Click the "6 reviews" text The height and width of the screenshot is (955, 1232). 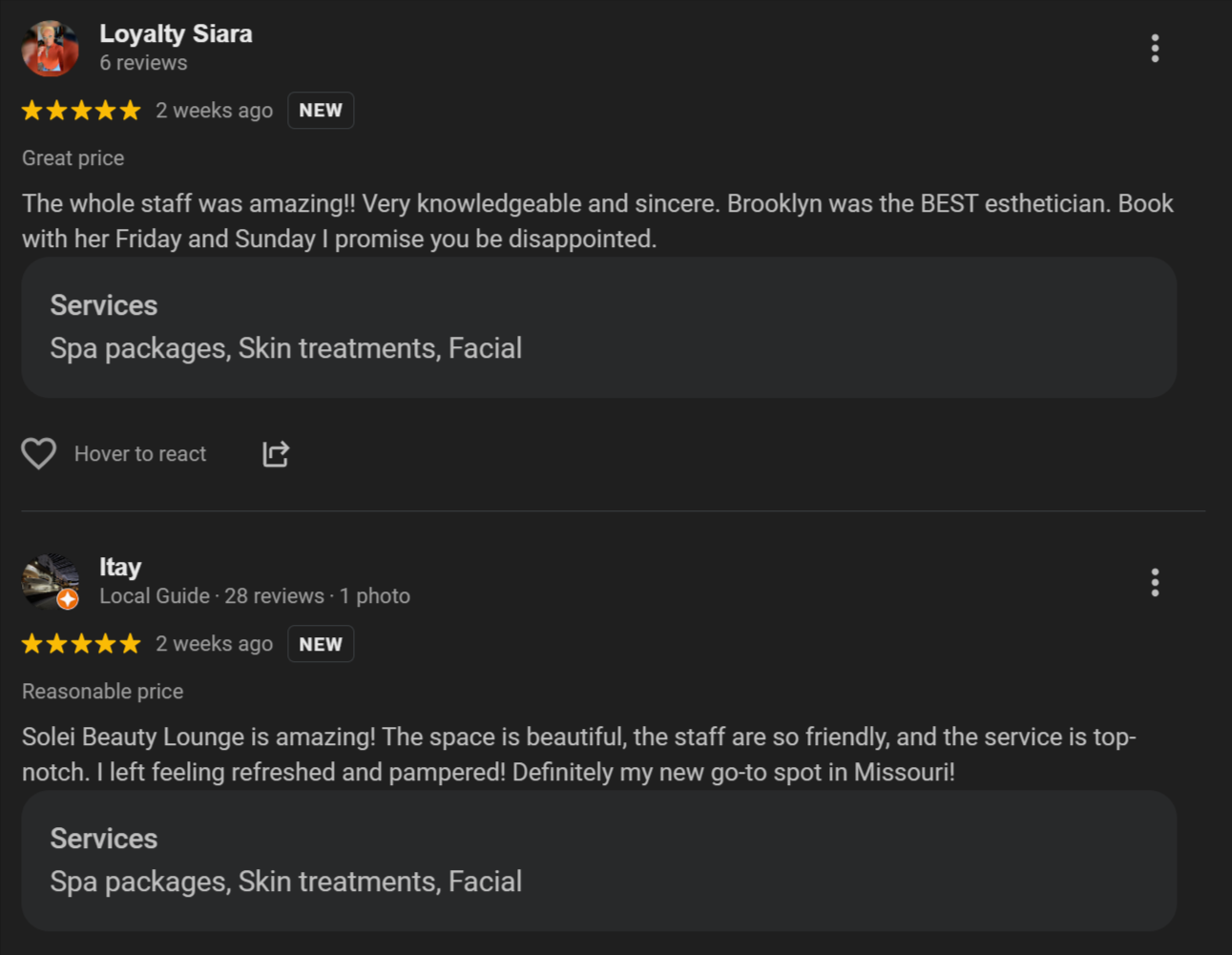pos(143,63)
